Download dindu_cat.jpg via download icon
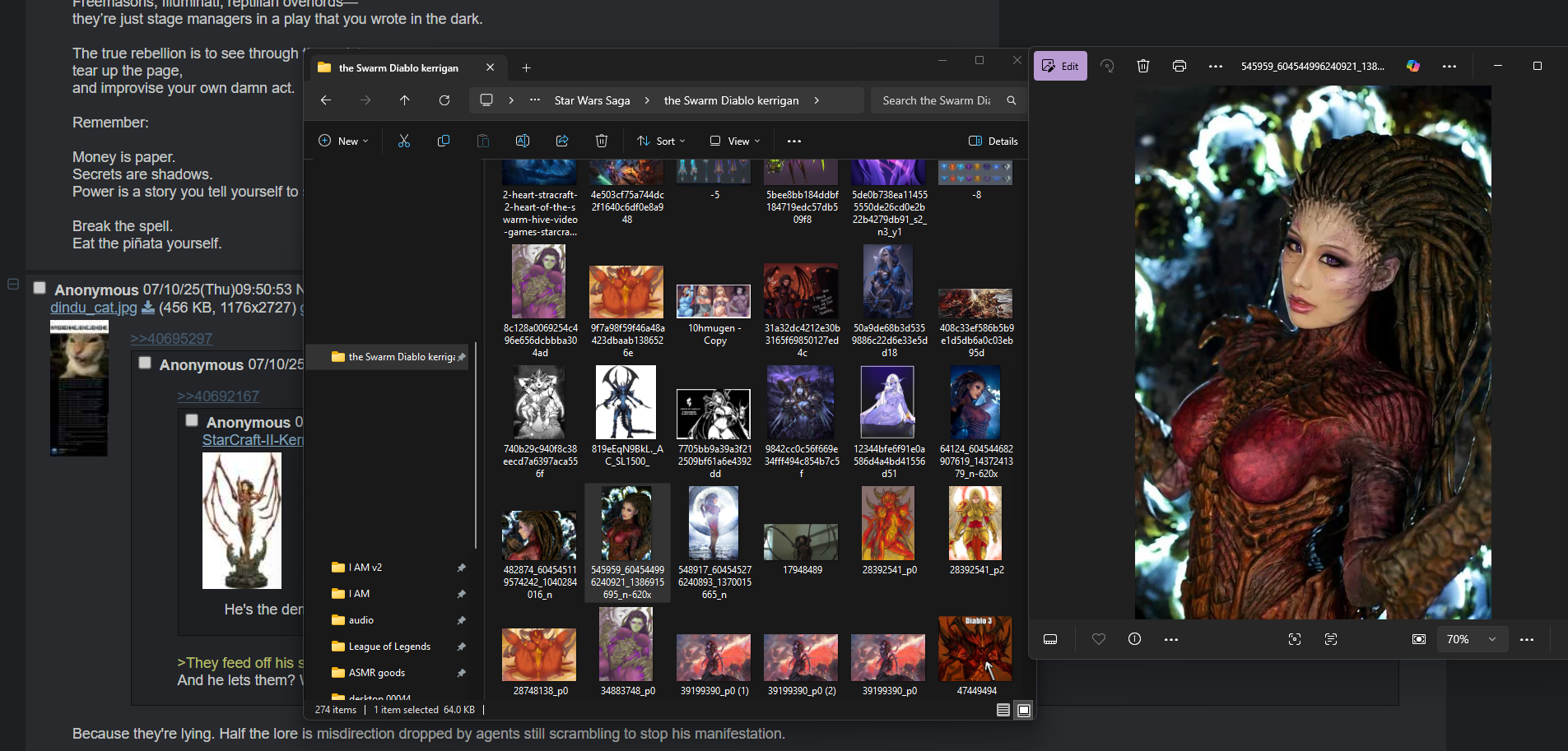 [x=148, y=308]
